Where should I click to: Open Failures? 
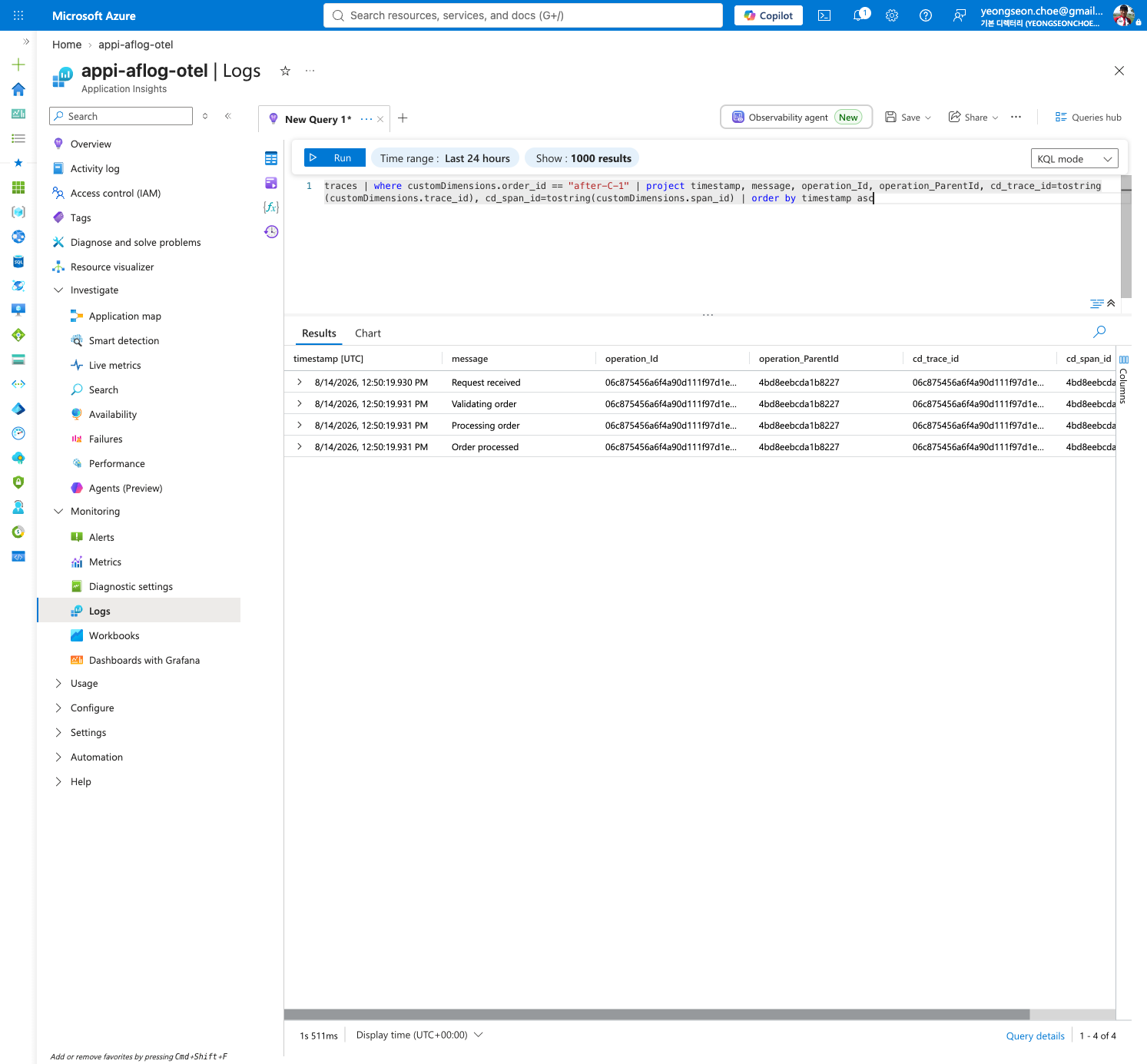click(105, 439)
